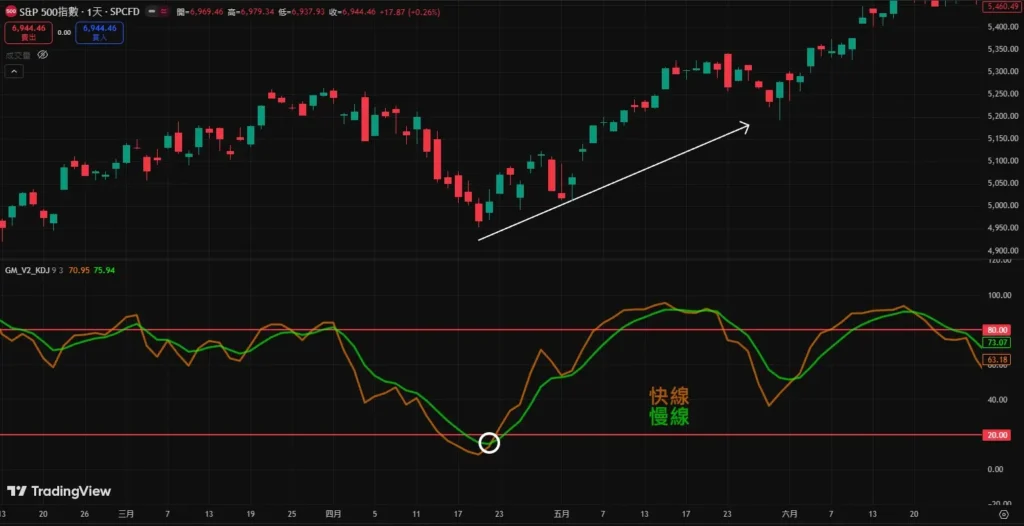Click the white circle marker on KDJ crossover
The height and width of the screenshot is (526, 1024).
click(489, 443)
